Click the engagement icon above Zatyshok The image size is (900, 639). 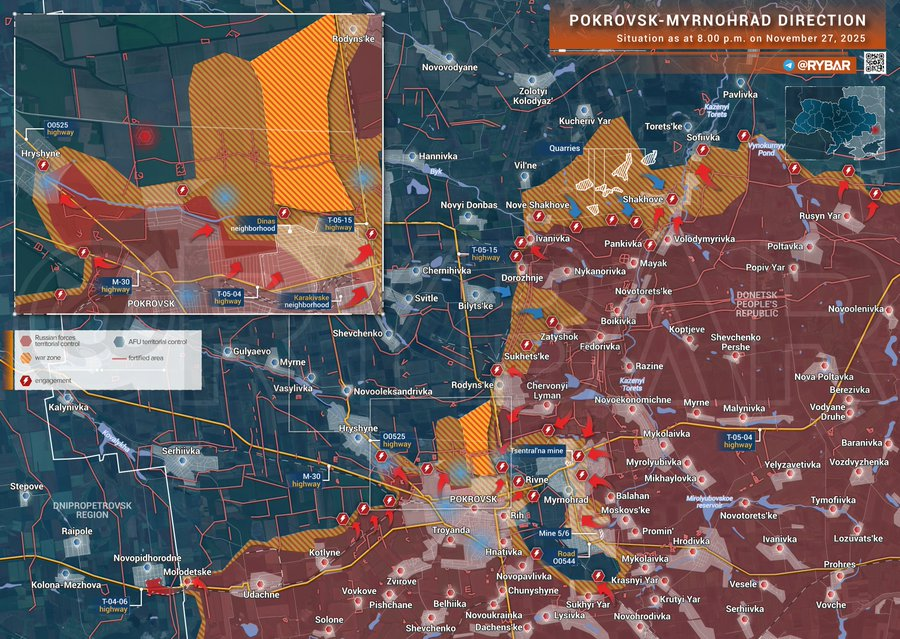(x=552, y=322)
